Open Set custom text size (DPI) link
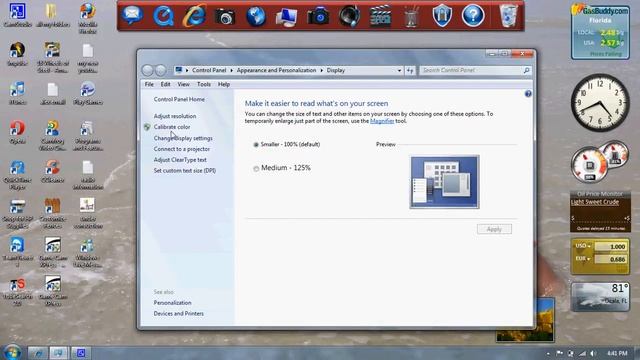 tap(184, 171)
